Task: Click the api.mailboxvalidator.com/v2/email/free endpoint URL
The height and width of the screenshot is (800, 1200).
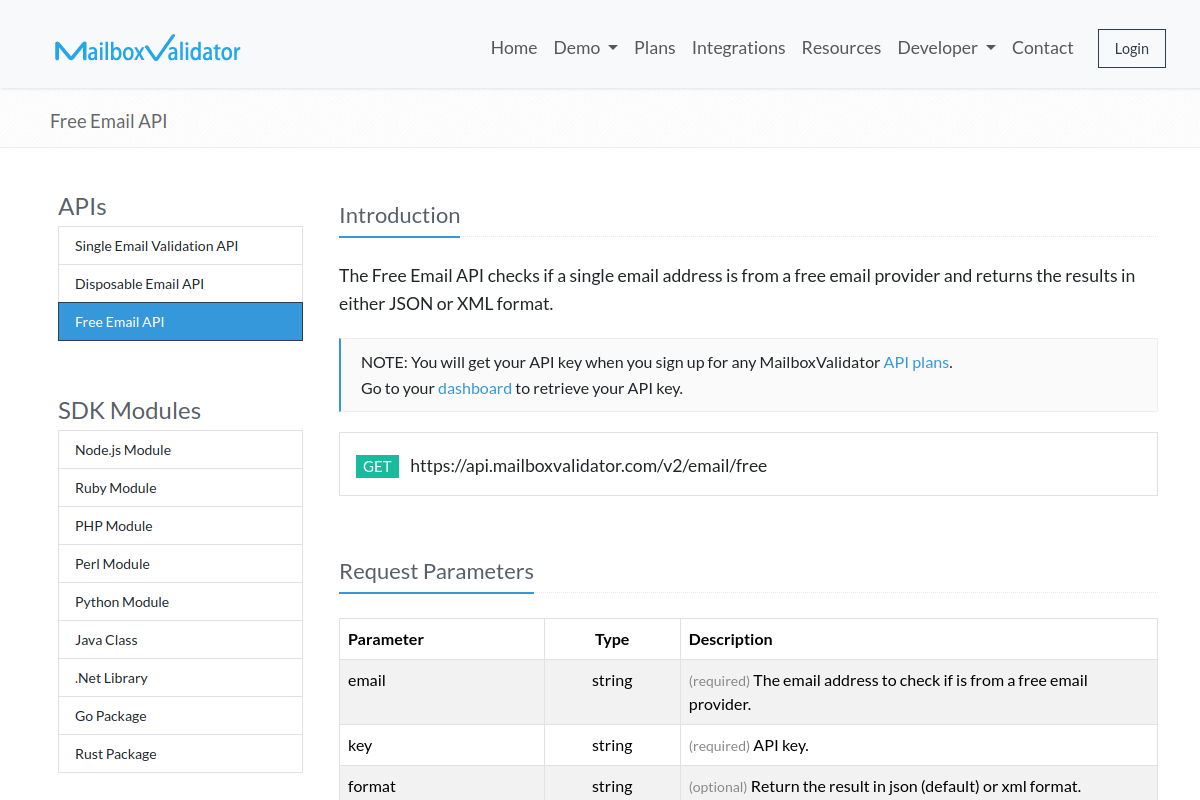Action: click(588, 465)
